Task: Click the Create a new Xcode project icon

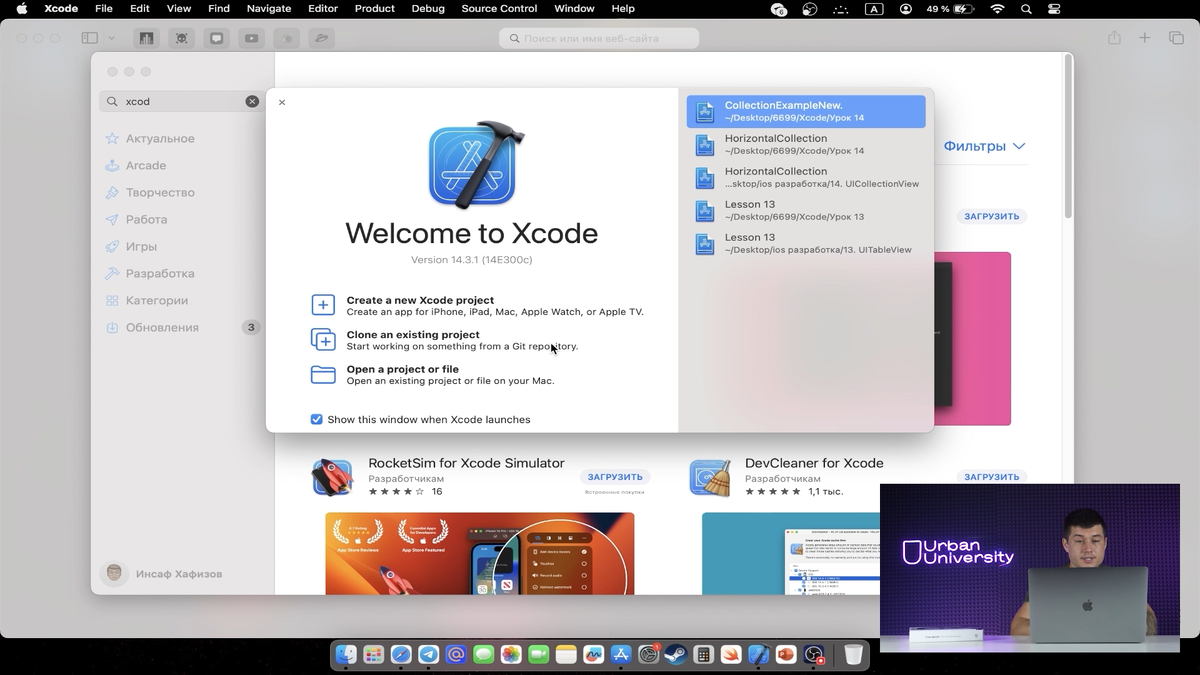Action: pos(323,305)
